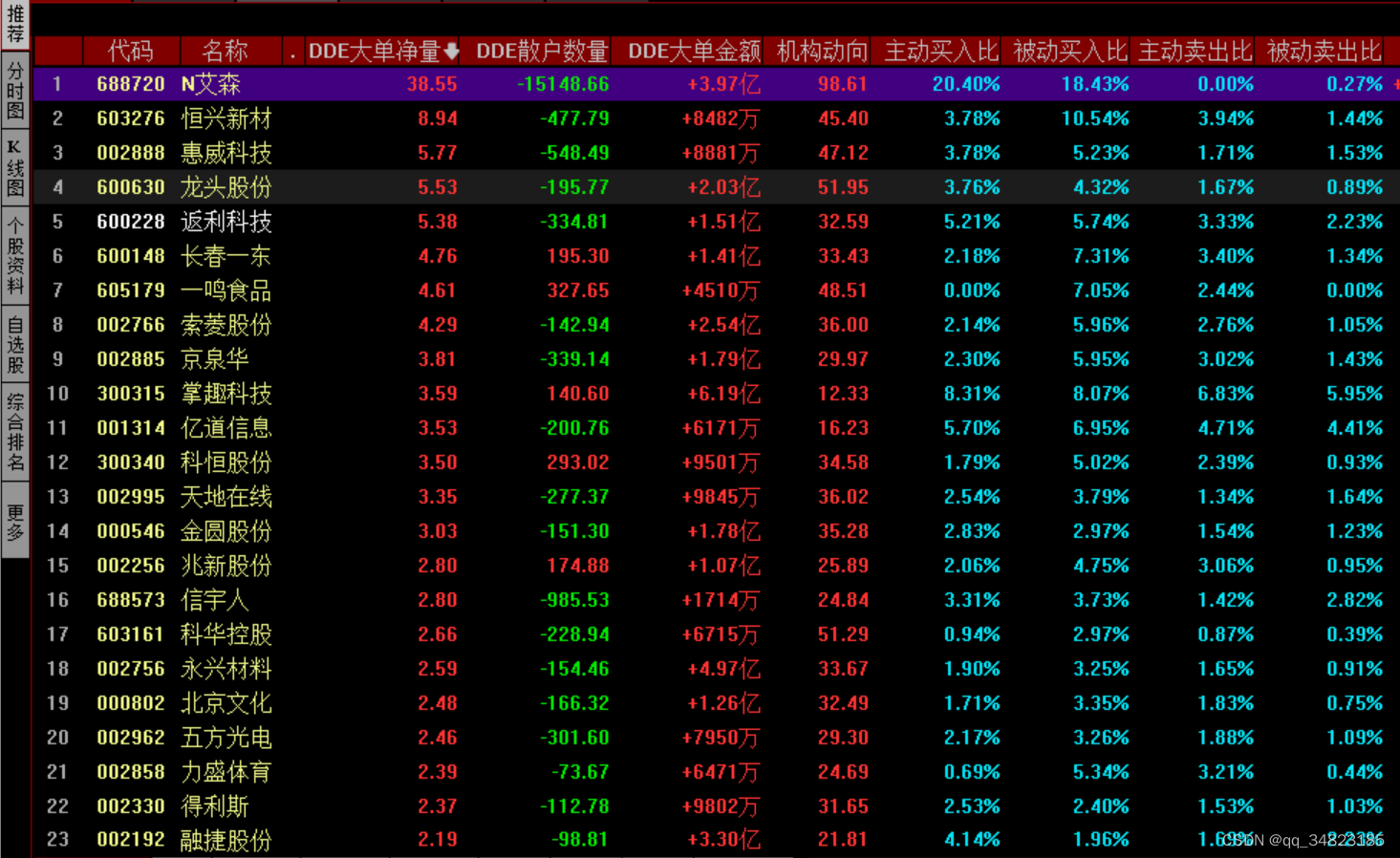Select stock name 科华控股
Screen dimensions: 1400x858
(226, 634)
